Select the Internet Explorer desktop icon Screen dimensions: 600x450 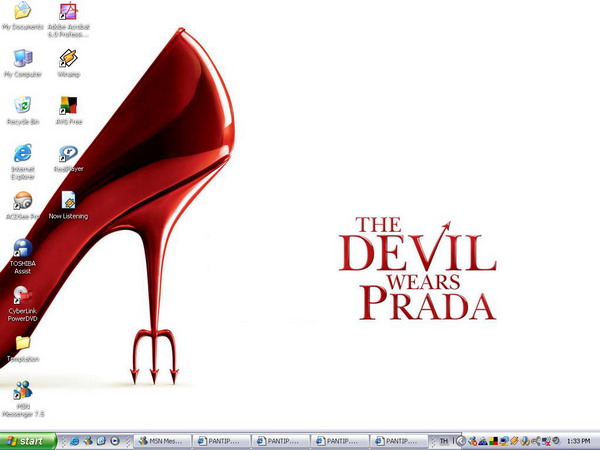click(23, 162)
